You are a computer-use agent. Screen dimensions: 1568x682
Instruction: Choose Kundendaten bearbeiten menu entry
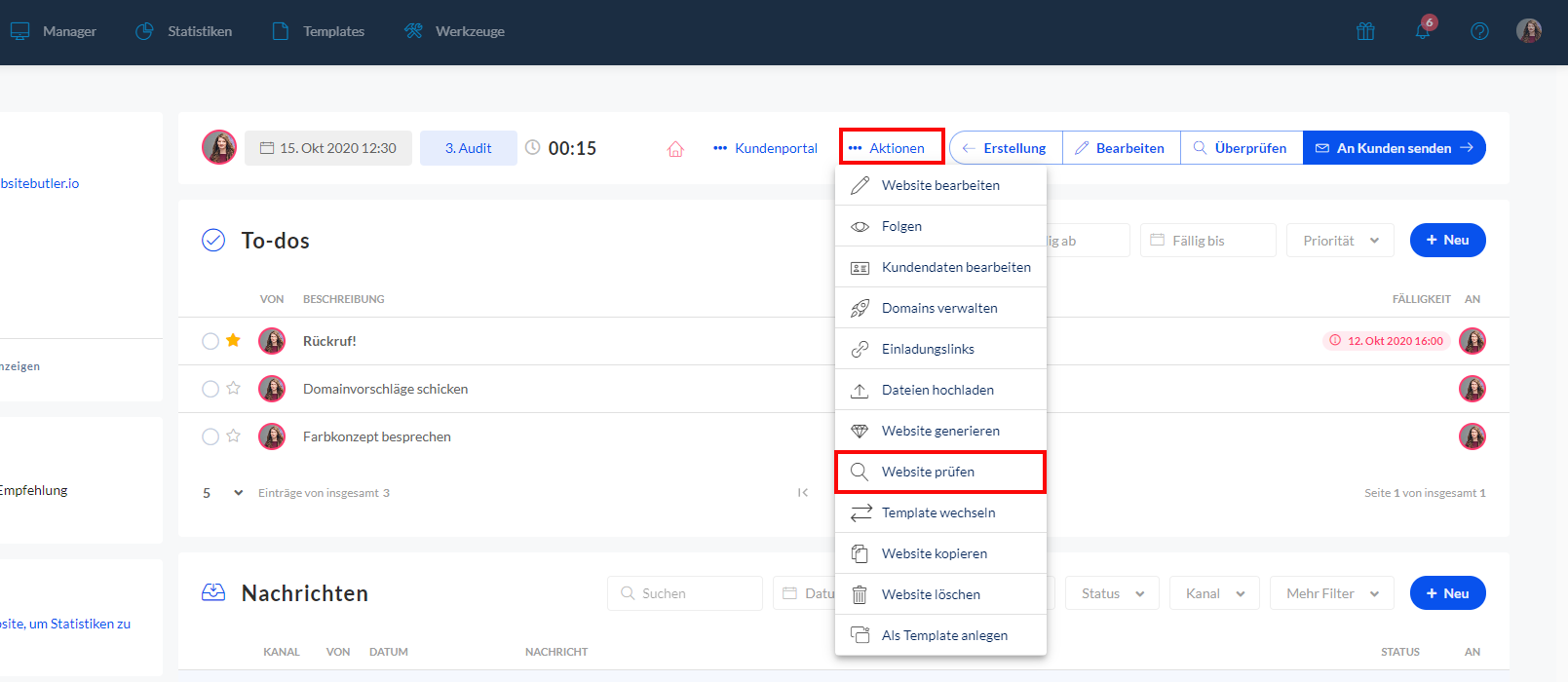point(940,267)
